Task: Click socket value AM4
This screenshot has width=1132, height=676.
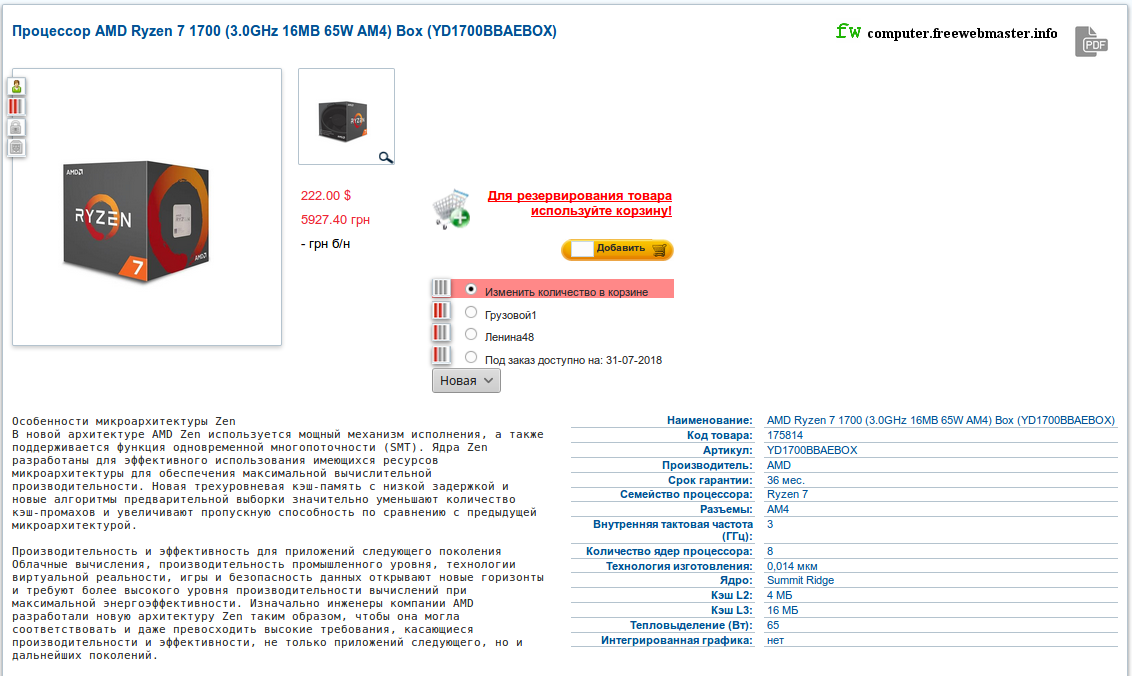Action: click(x=778, y=509)
